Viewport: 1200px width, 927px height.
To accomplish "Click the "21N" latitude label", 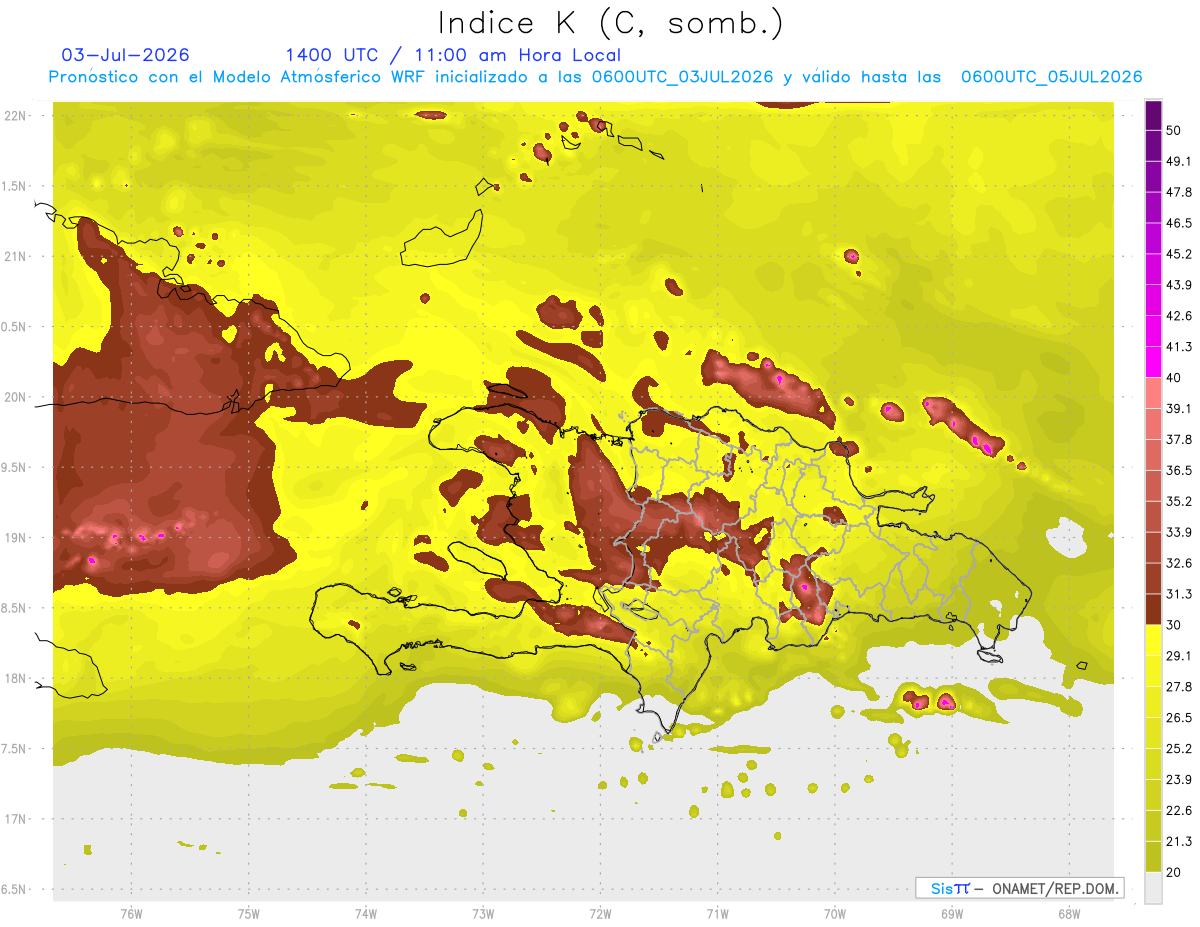I will tap(17, 256).
